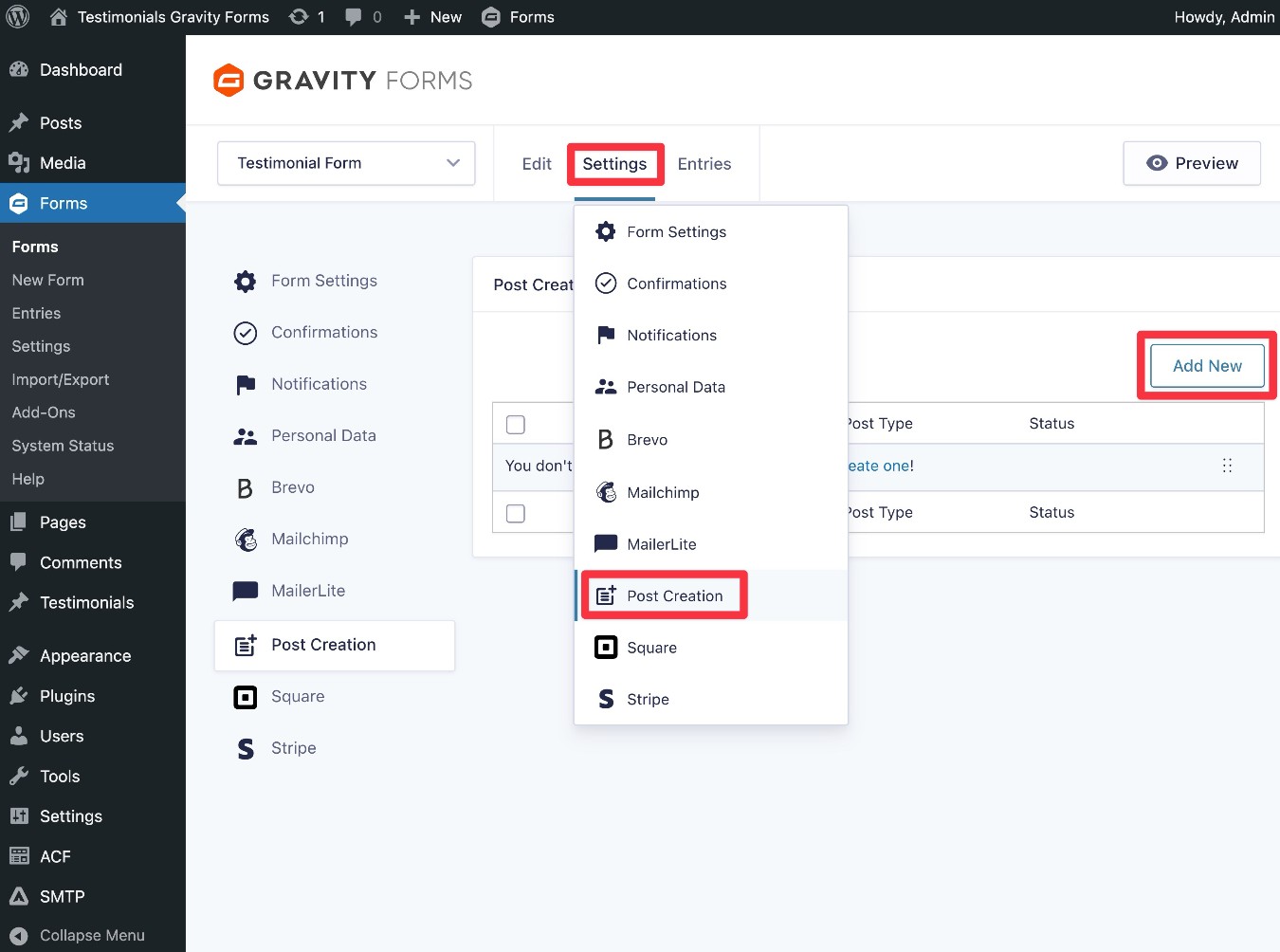1280x952 pixels.
Task: Click the WordPress logo in the admin bar
Action: click(18, 16)
